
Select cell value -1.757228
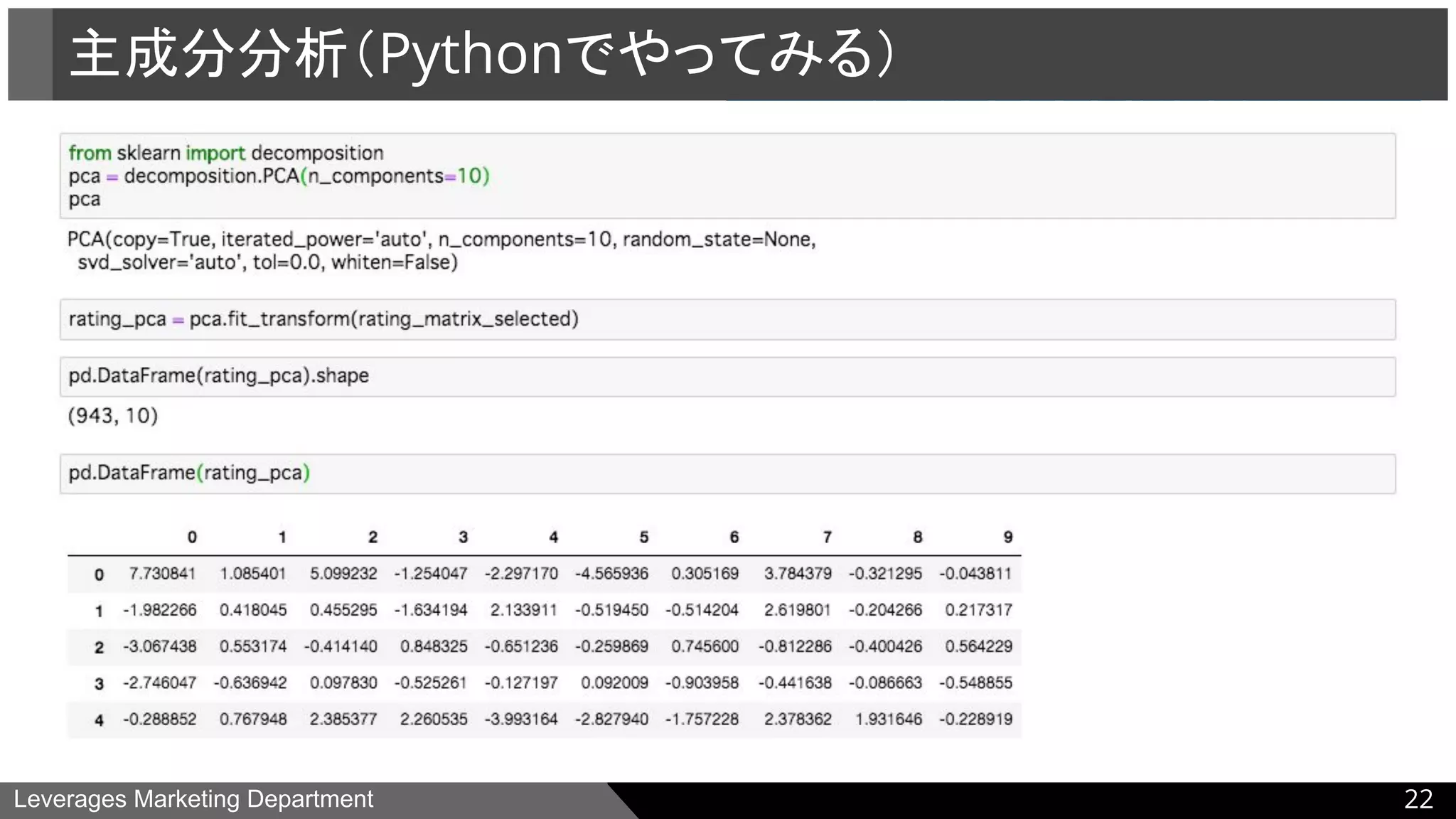[702, 719]
